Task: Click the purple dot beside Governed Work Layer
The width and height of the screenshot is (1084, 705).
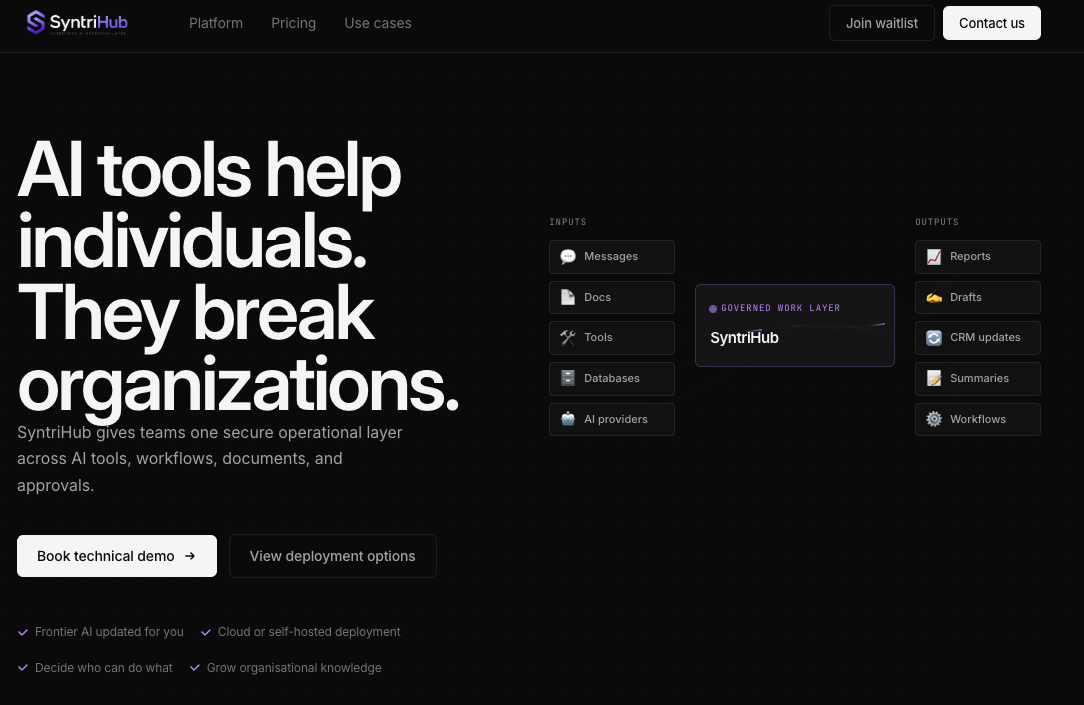Action: [x=713, y=308]
